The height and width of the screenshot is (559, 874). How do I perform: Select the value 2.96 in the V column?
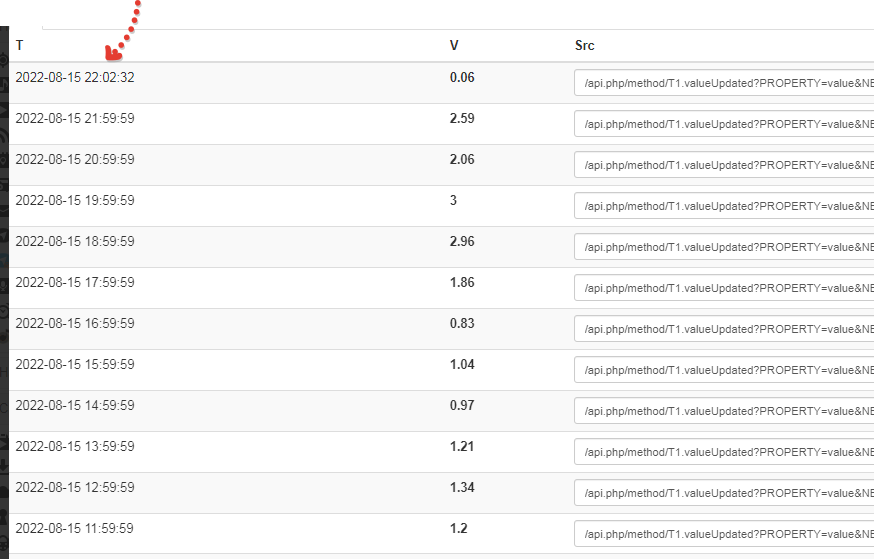pyautogui.click(x=462, y=241)
